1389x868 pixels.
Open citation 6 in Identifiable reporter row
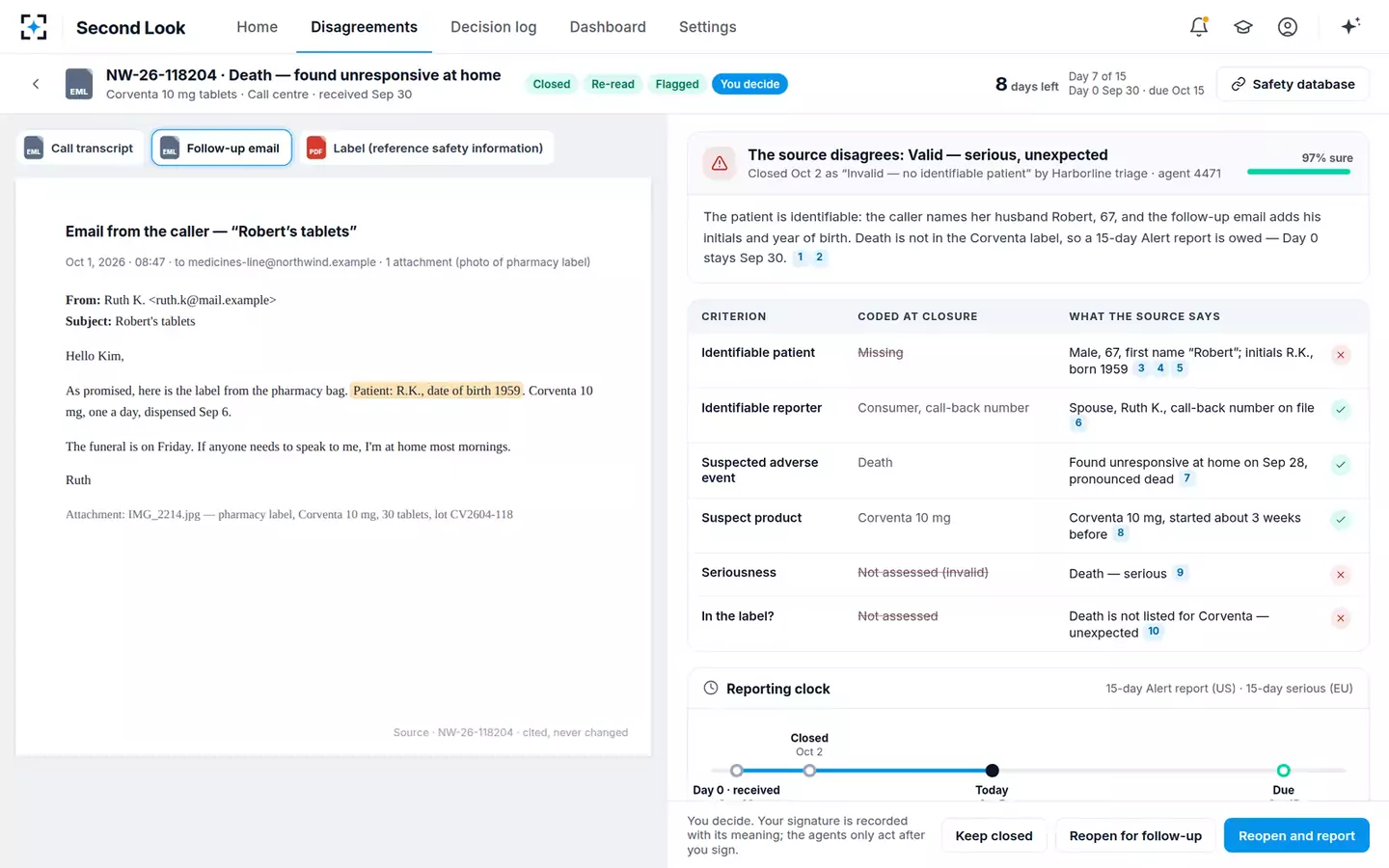pos(1078,423)
